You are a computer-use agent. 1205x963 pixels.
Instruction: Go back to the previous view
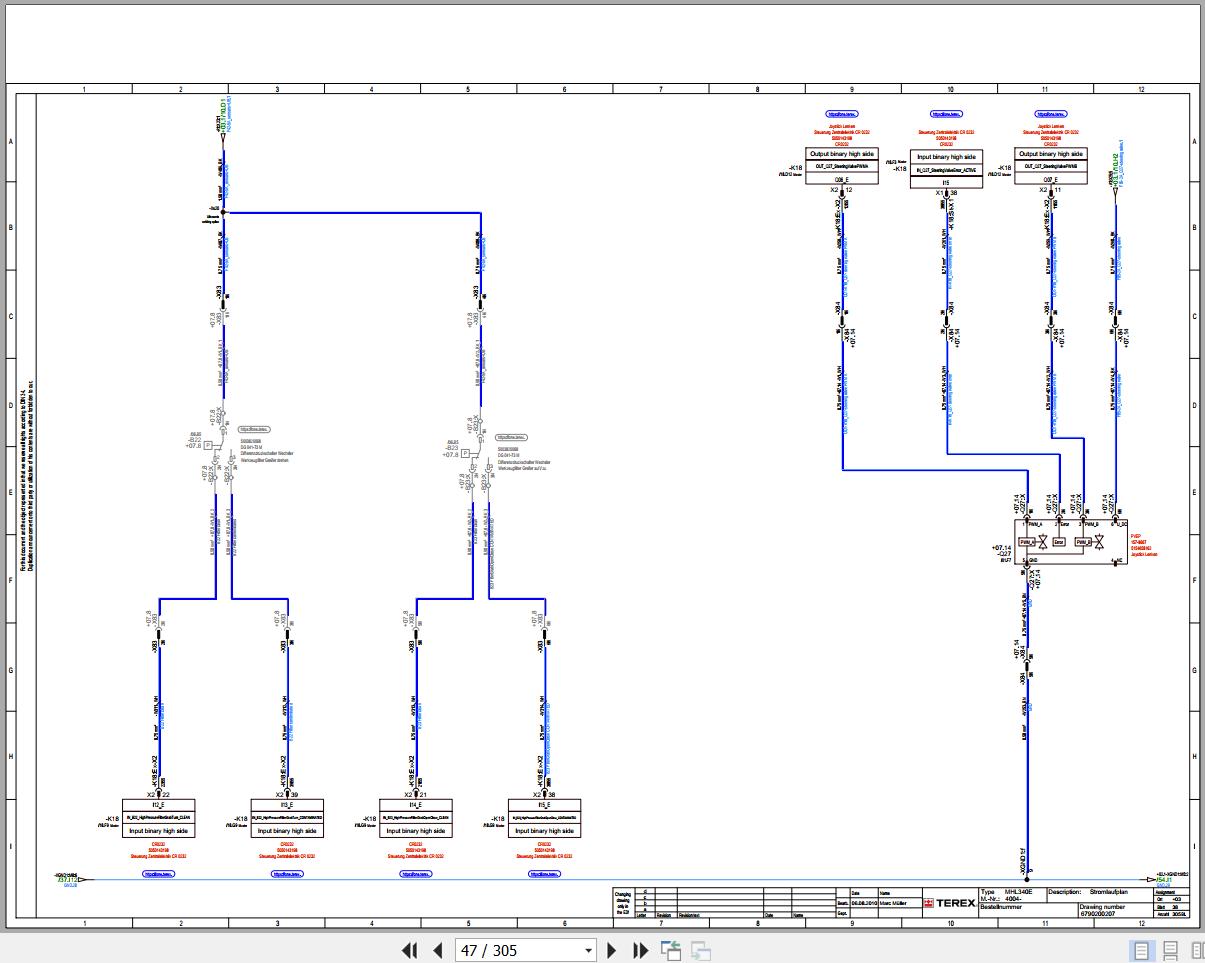[x=670, y=950]
